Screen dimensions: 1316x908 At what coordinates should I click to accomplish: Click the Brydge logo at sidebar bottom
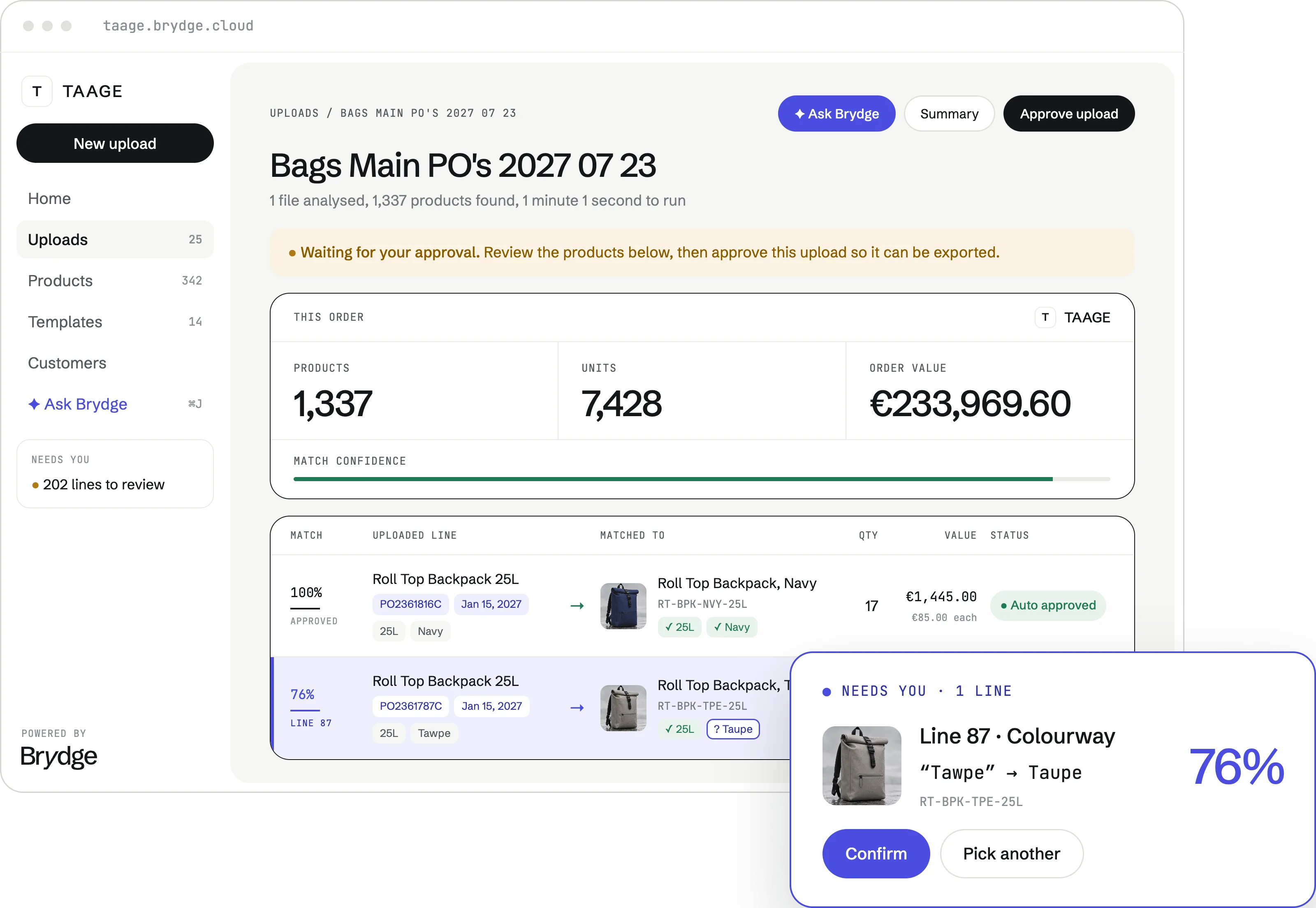58,757
